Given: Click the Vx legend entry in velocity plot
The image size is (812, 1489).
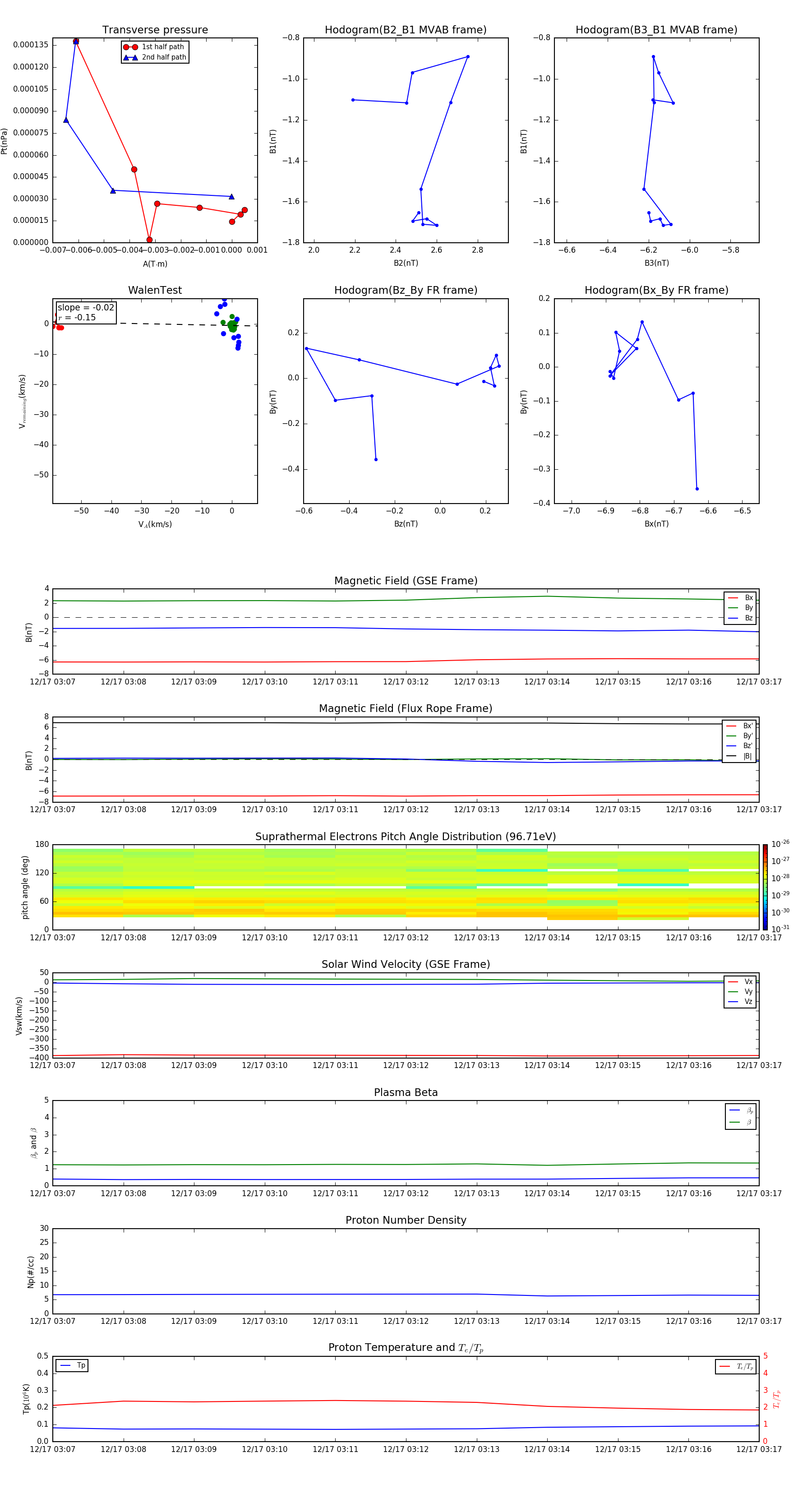Looking at the screenshot, I should (740, 981).
